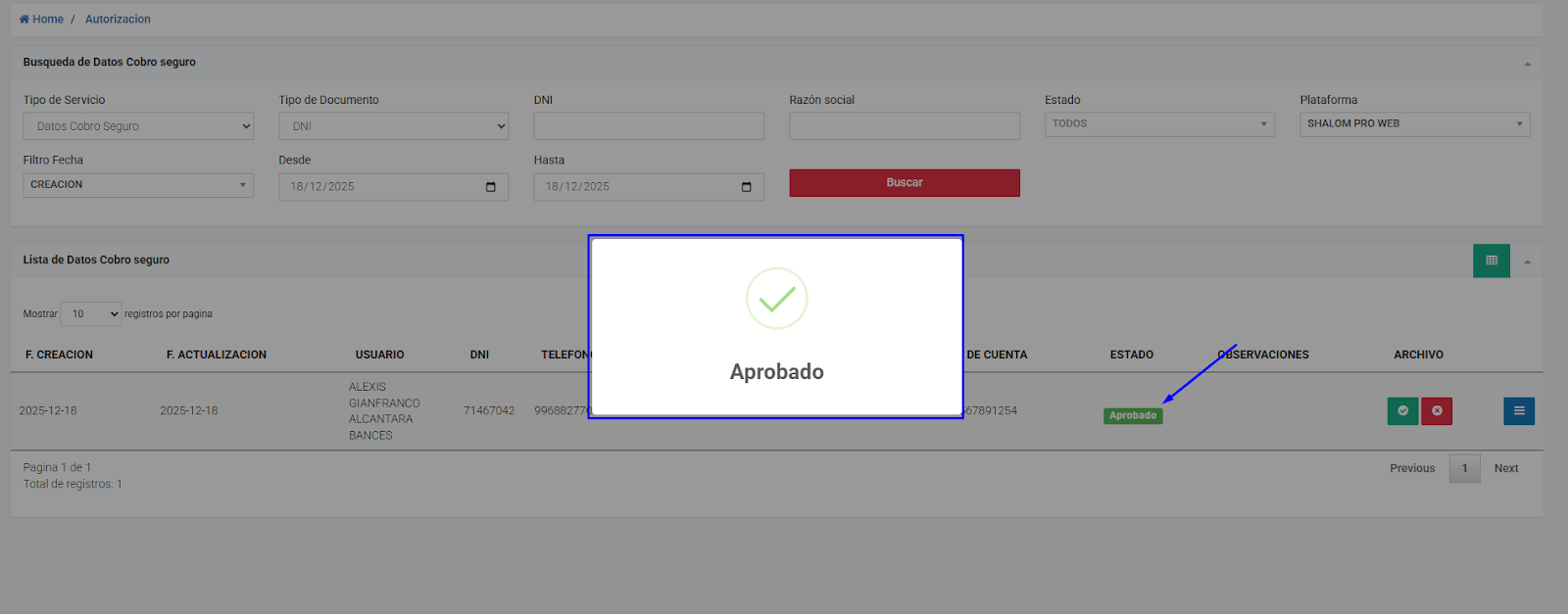Click the red reject X icon
The image size is (1568, 614).
(1437, 411)
